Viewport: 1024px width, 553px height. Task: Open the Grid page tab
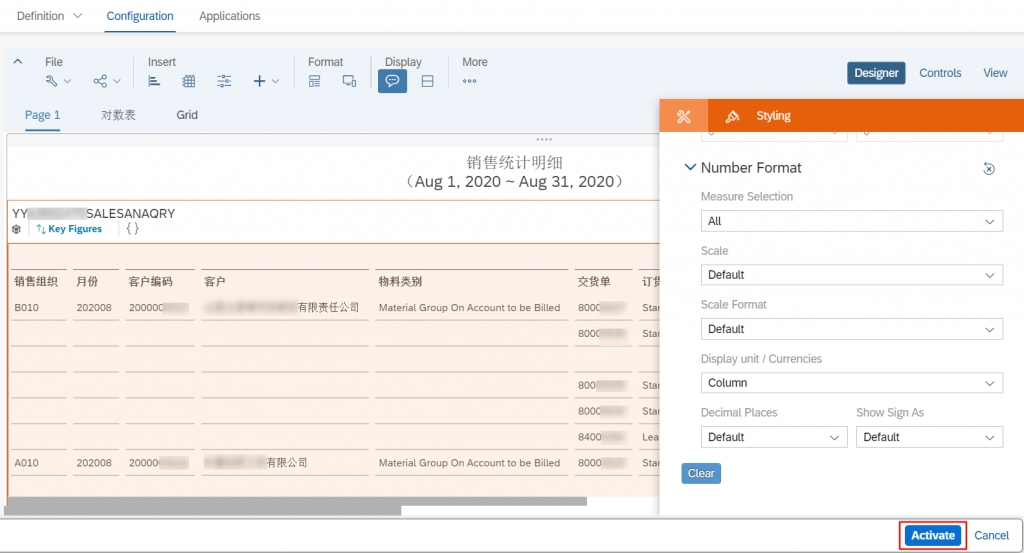click(187, 115)
